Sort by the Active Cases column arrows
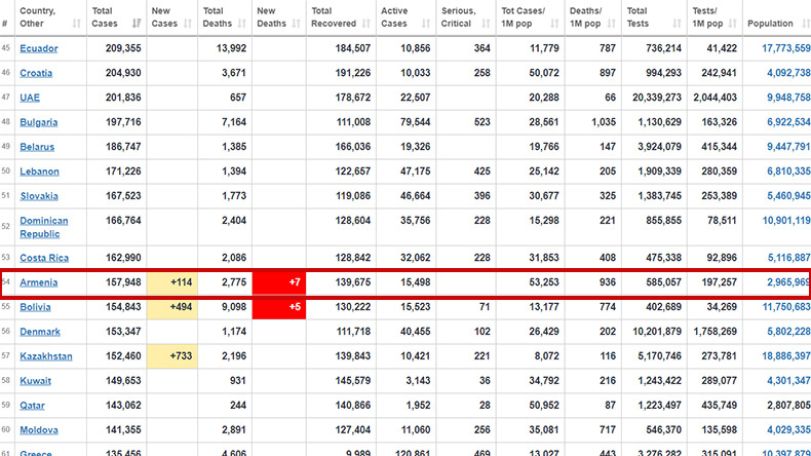Image resolution: width=811 pixels, height=456 pixels. click(x=426, y=23)
